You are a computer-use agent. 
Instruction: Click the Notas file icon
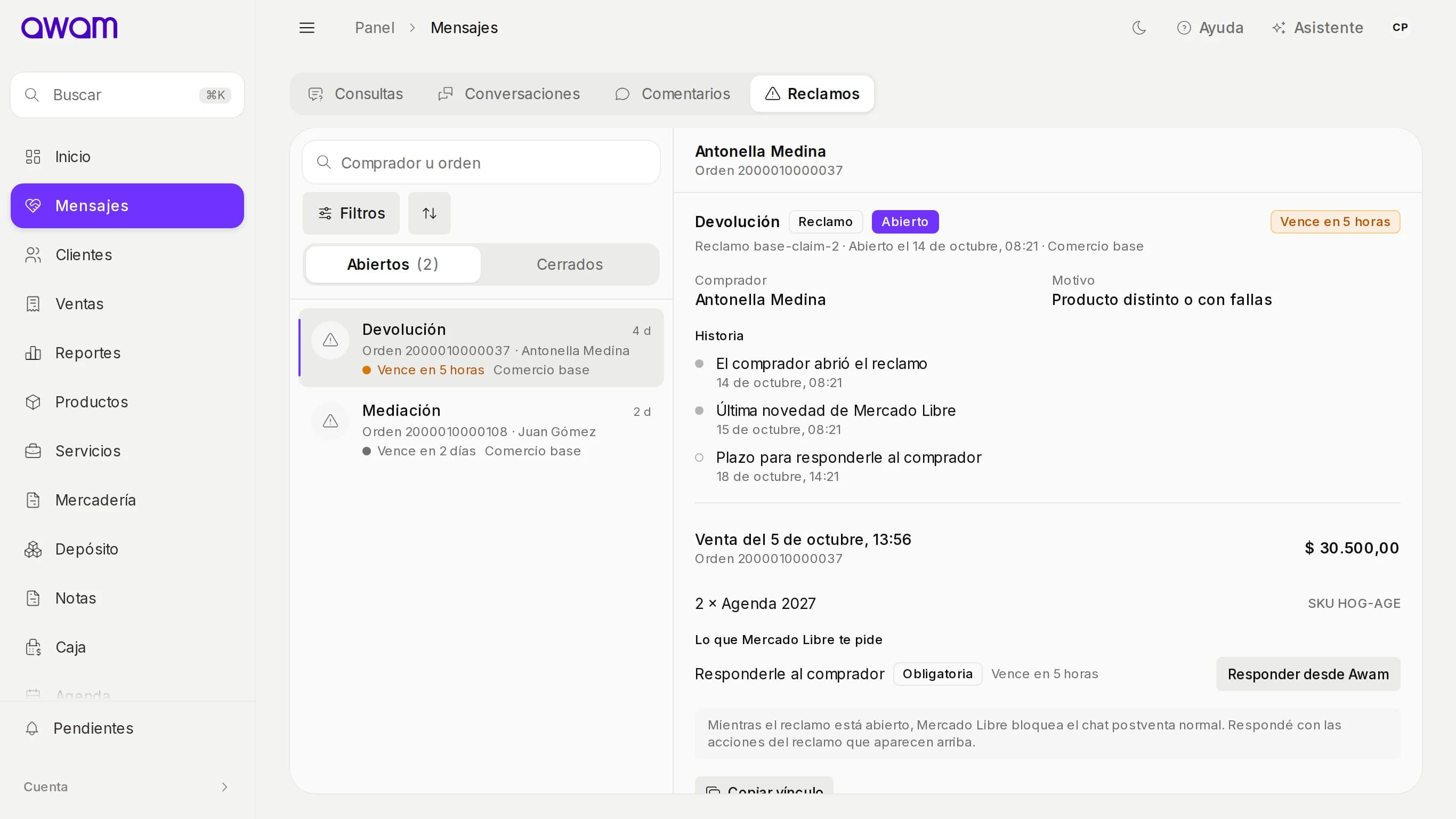[x=34, y=598]
